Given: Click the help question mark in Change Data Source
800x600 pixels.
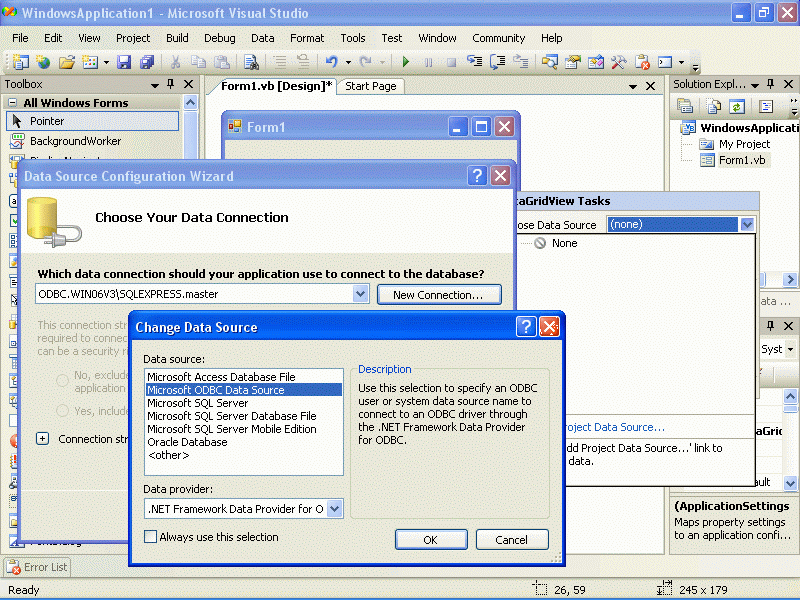Looking at the screenshot, I should click(527, 327).
